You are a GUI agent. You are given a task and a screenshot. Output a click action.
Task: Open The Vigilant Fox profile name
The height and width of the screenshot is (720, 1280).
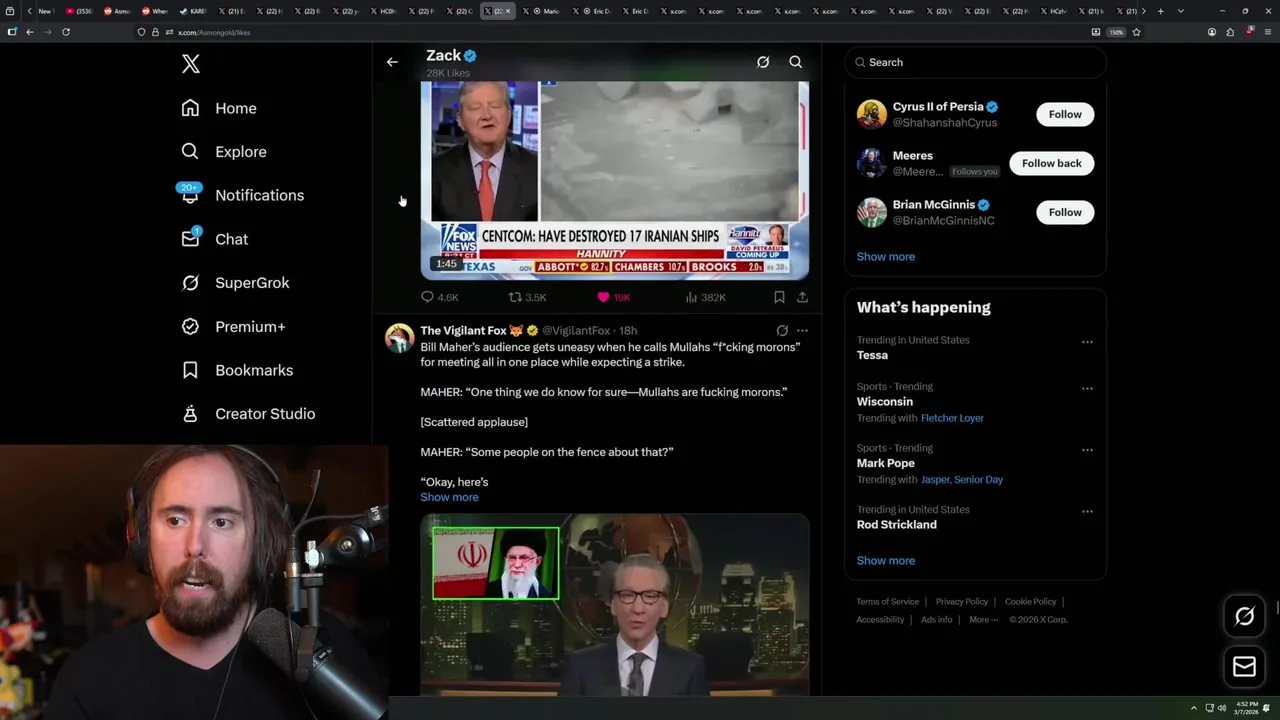(464, 330)
